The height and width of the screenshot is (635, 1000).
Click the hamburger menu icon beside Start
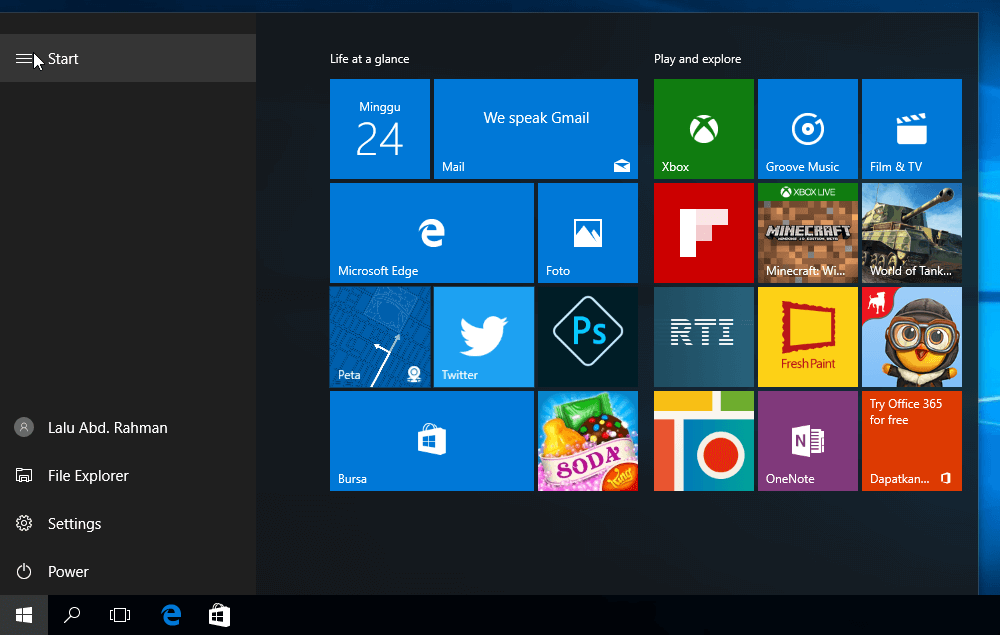[x=24, y=59]
